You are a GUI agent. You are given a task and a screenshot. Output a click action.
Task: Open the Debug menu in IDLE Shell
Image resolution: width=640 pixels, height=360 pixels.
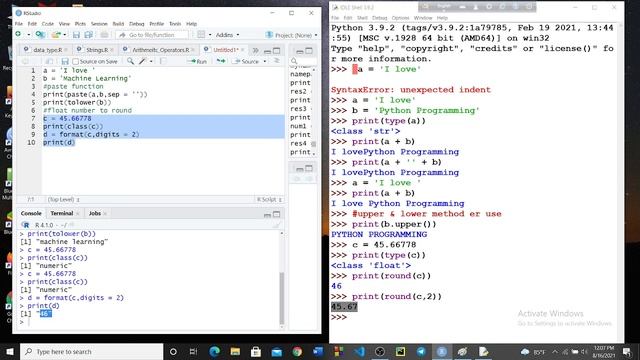tap(379, 18)
